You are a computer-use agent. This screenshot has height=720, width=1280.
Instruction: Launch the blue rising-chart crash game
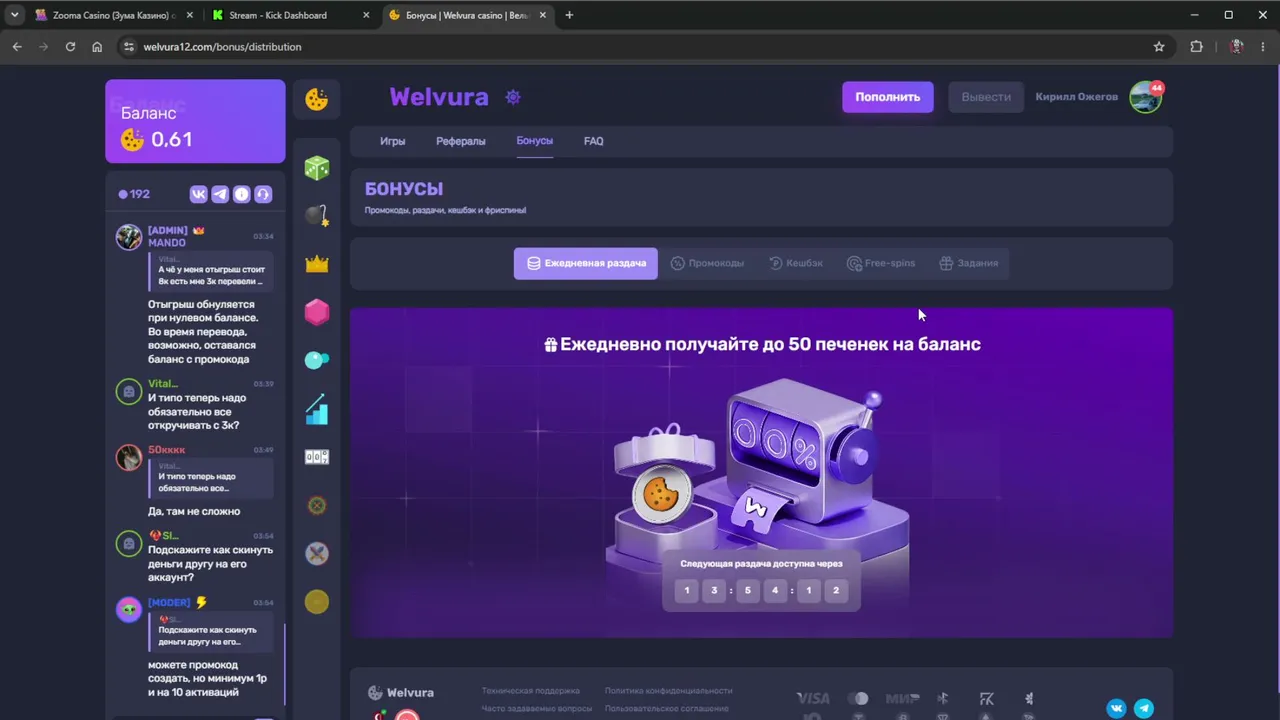pyautogui.click(x=317, y=409)
